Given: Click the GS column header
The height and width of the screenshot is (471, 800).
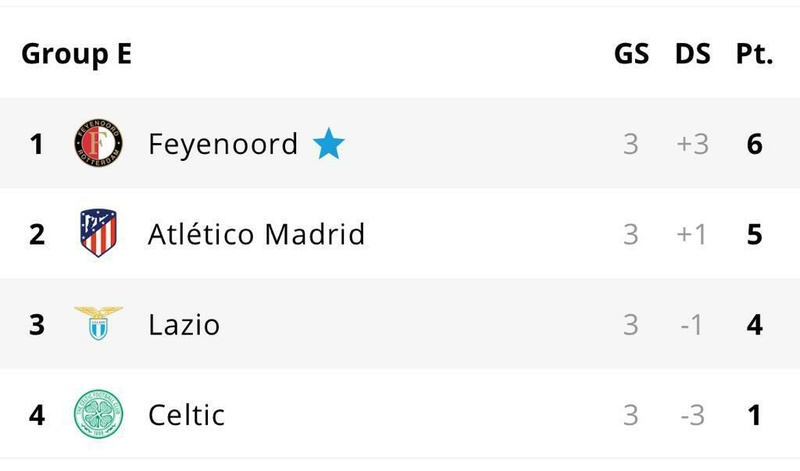Looking at the screenshot, I should click(x=631, y=54).
